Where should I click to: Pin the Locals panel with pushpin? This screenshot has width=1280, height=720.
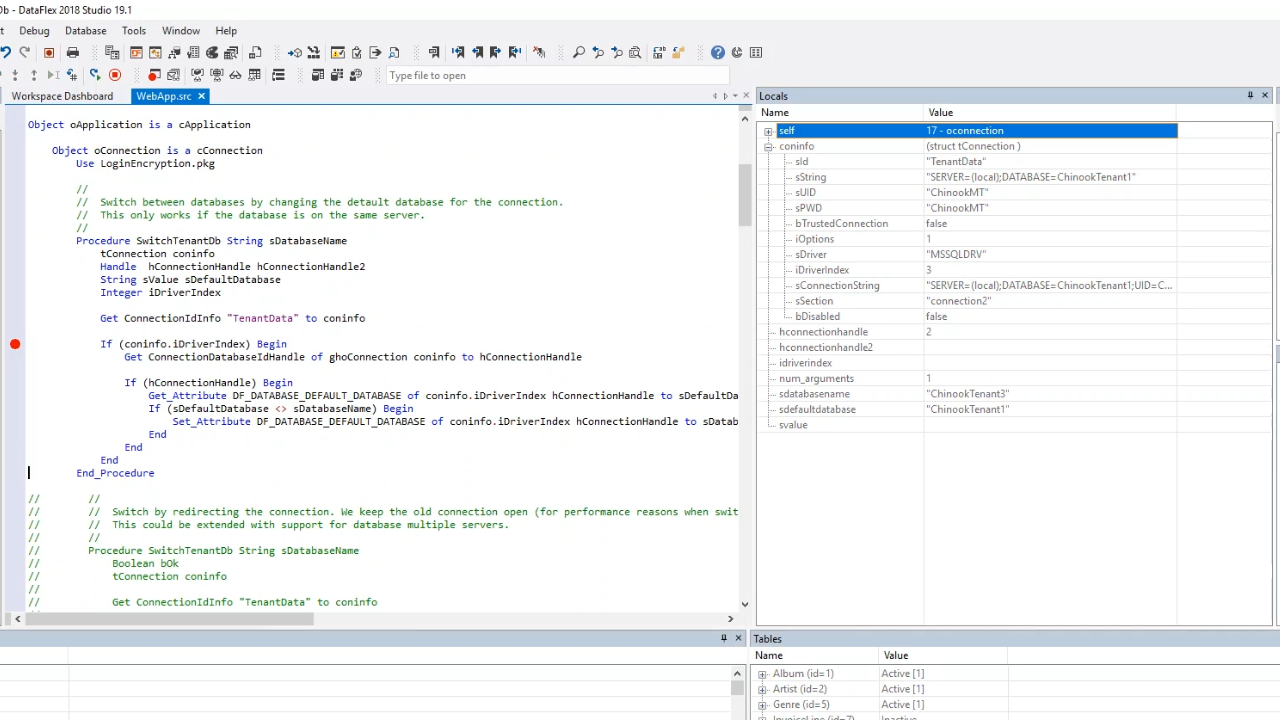(1250, 96)
